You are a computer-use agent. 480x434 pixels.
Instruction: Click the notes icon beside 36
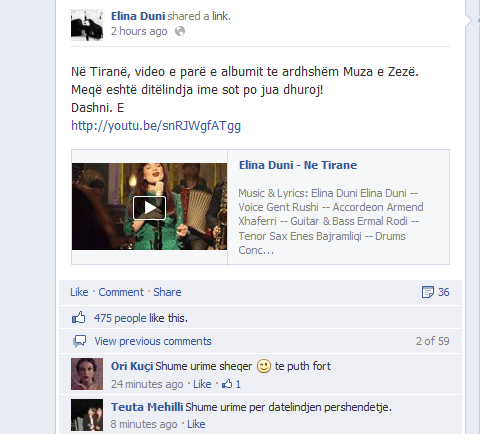coord(428,292)
